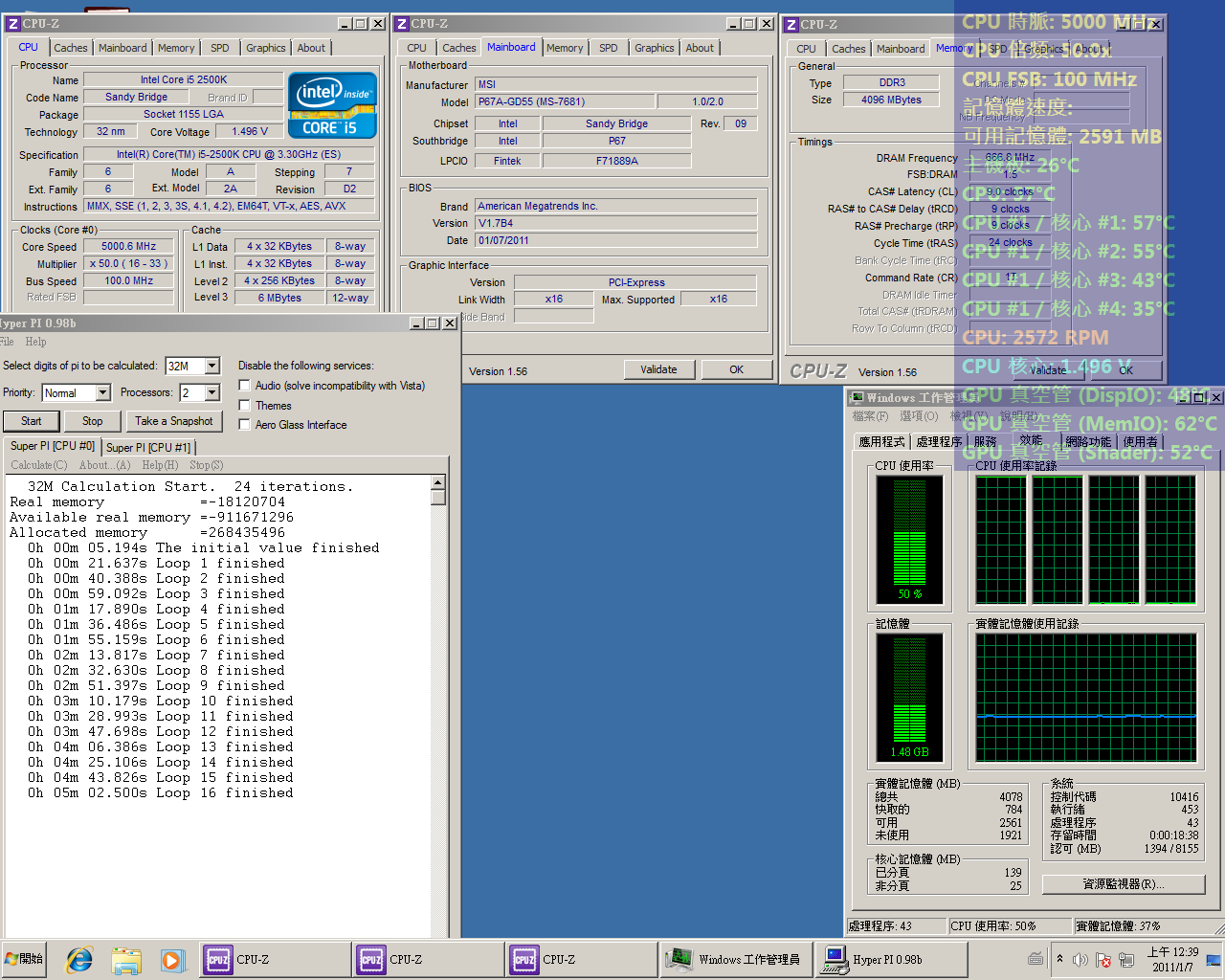Click Stop button in Hyper PI
Viewport: 1225px width, 980px height.
(93, 421)
